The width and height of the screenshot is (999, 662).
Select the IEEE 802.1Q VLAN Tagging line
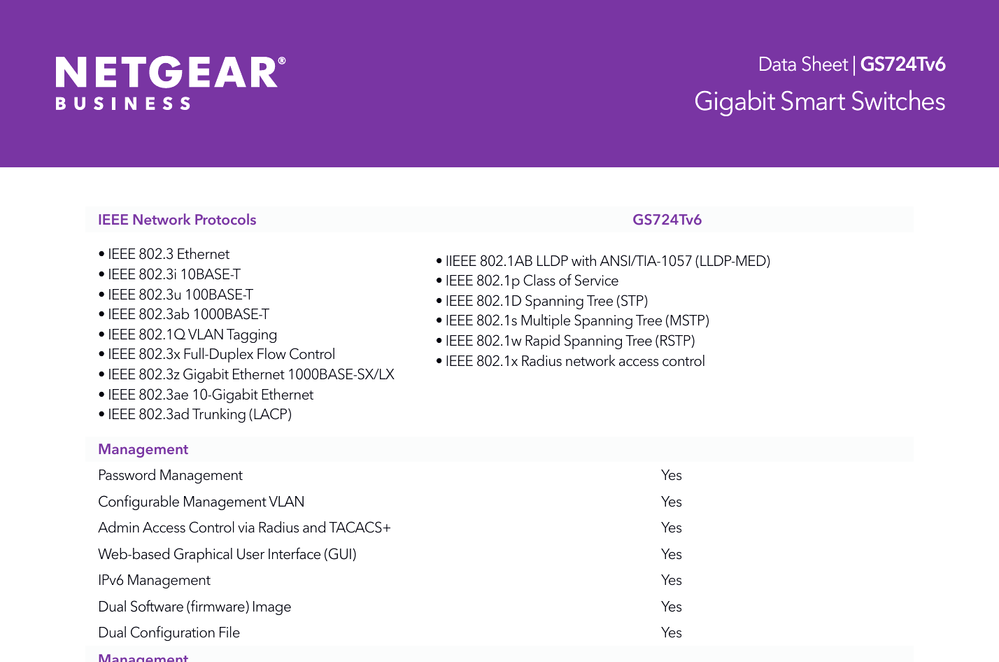pyautogui.click(x=192, y=334)
